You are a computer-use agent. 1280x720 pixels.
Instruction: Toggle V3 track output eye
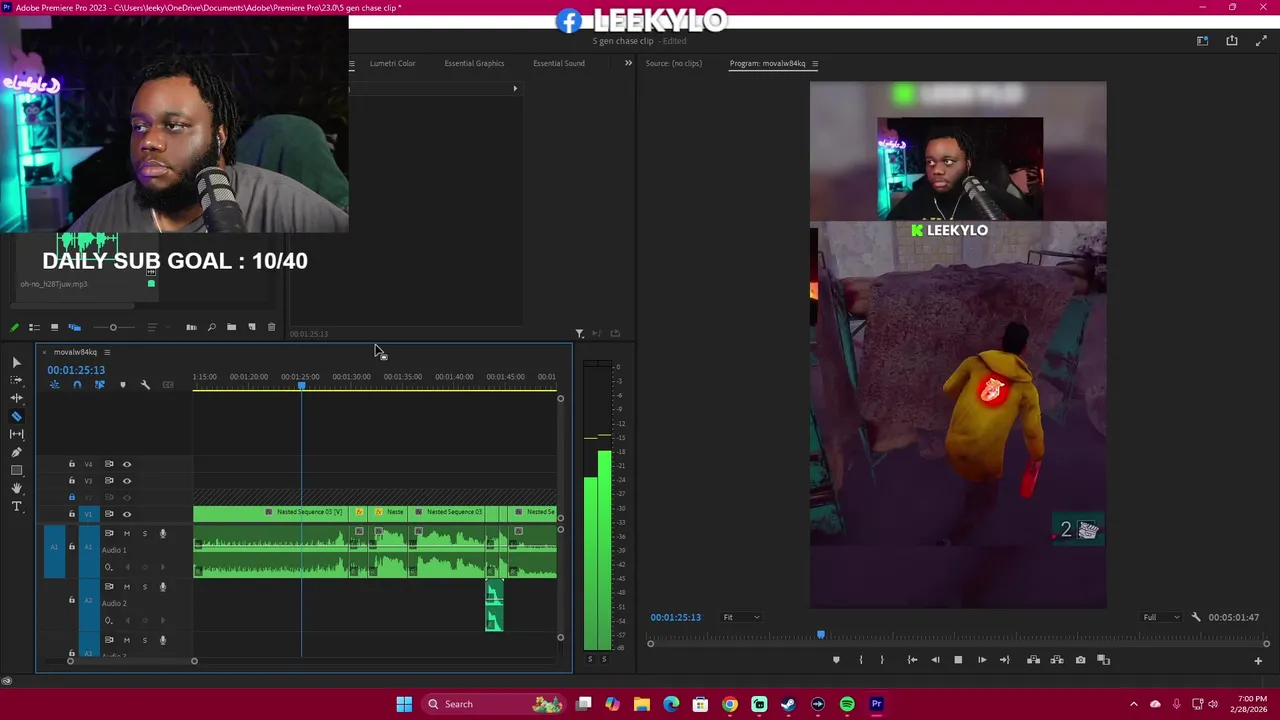(127, 481)
